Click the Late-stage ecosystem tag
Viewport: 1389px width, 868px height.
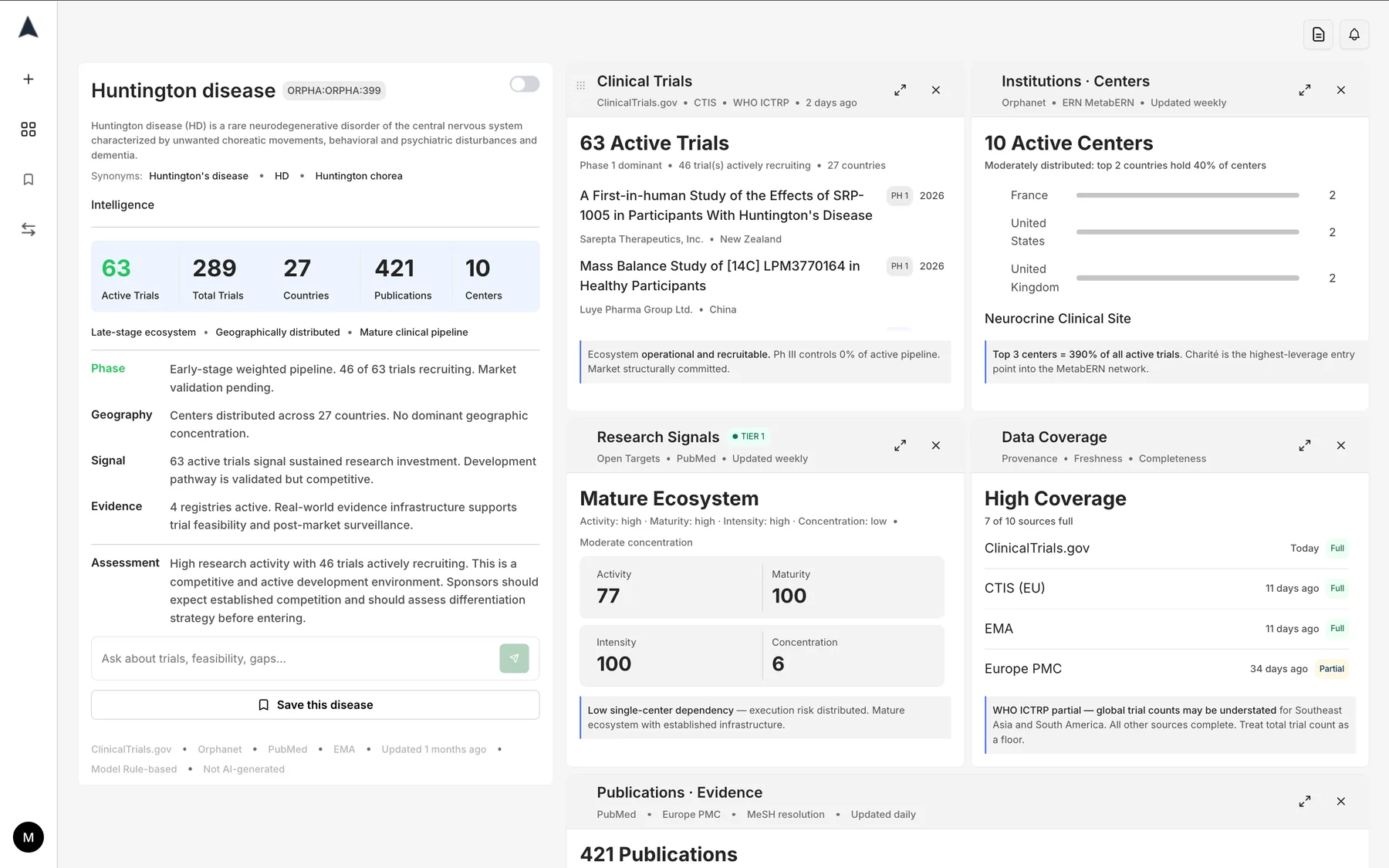coord(144,333)
